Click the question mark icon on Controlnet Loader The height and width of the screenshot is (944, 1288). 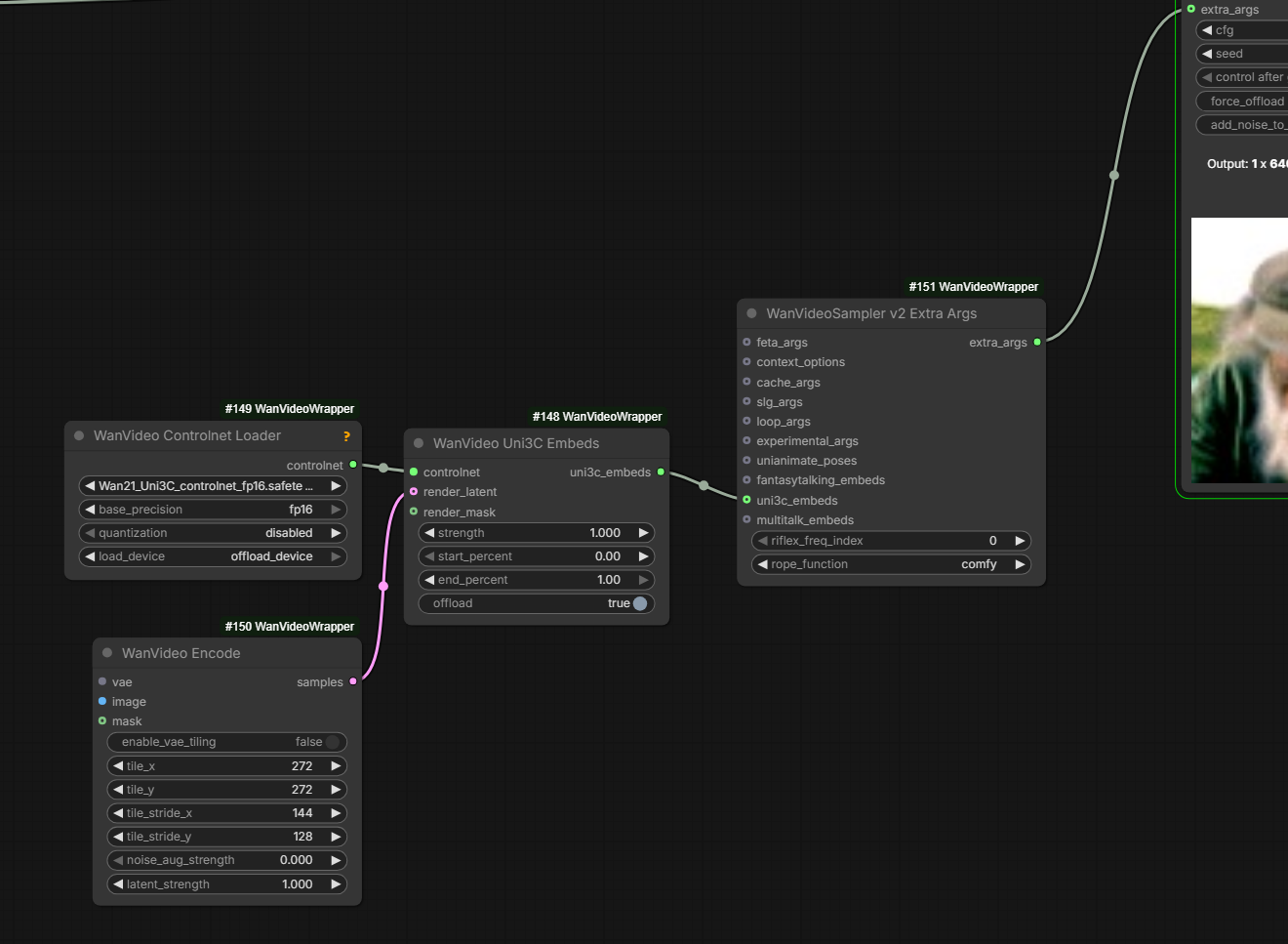pyautogui.click(x=346, y=436)
